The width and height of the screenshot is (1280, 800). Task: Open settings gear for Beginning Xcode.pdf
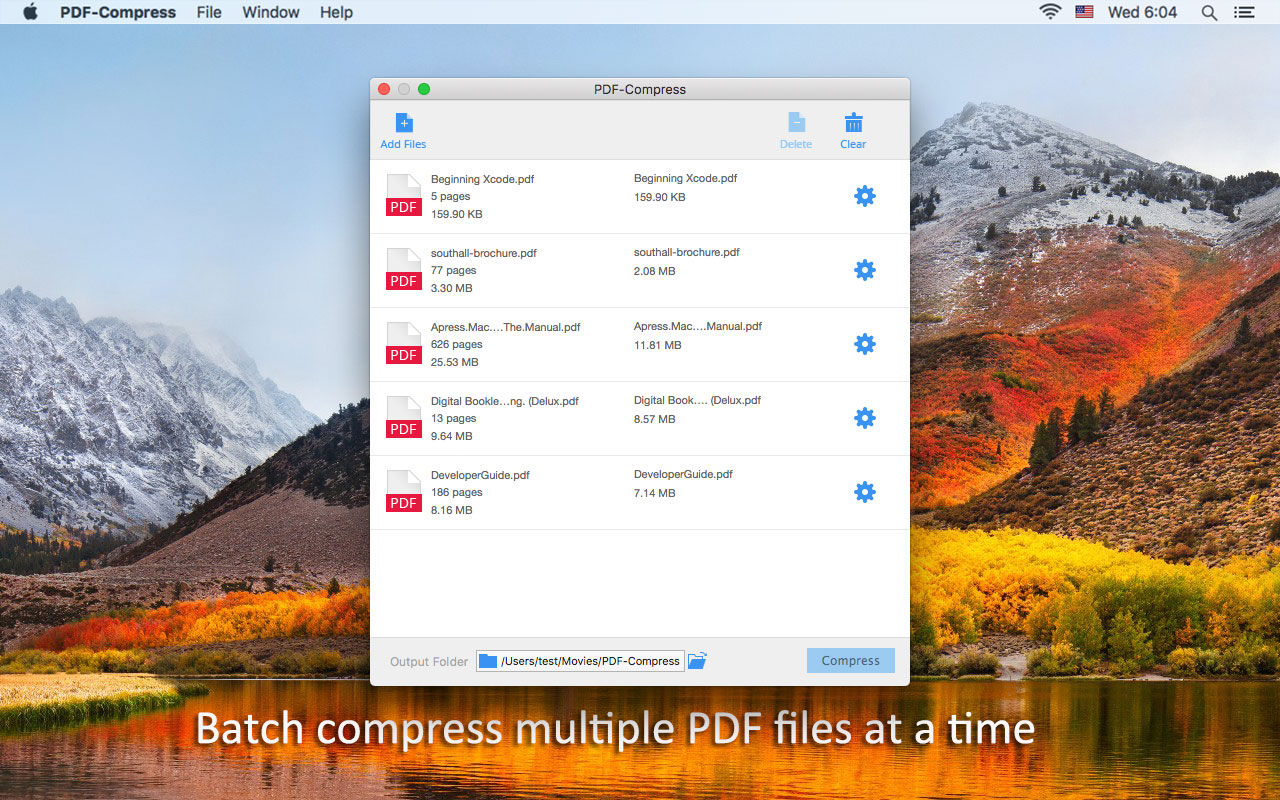865,196
